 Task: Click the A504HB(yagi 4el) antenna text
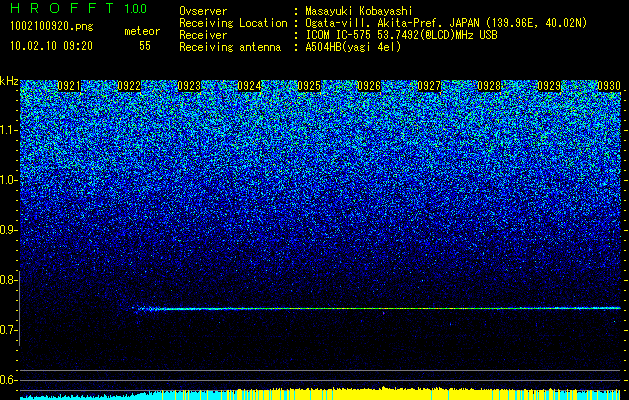353,47
